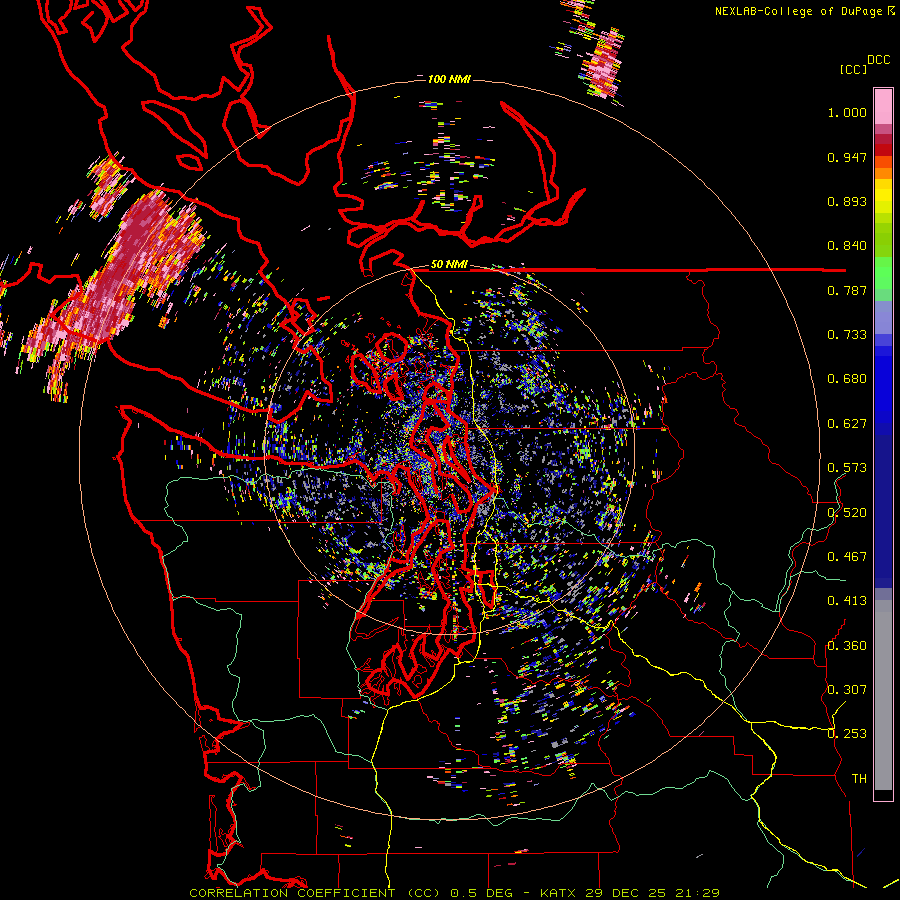Select the 0.840 scale value label
Viewport: 900px width, 900px height.
tap(847, 246)
